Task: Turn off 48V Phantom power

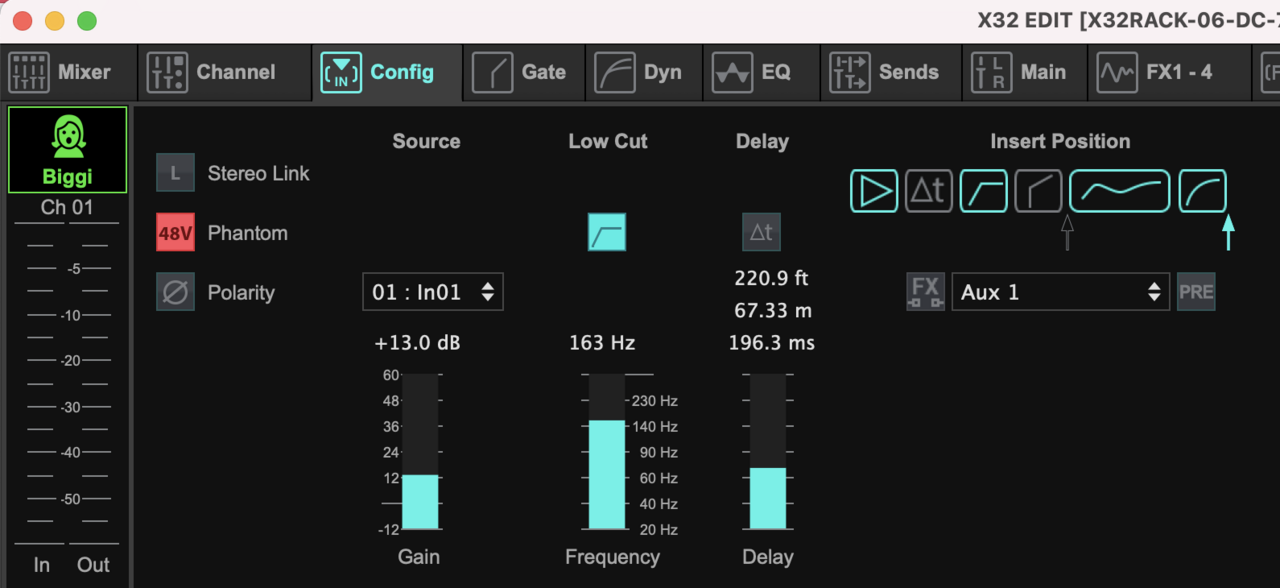Action: click(175, 233)
